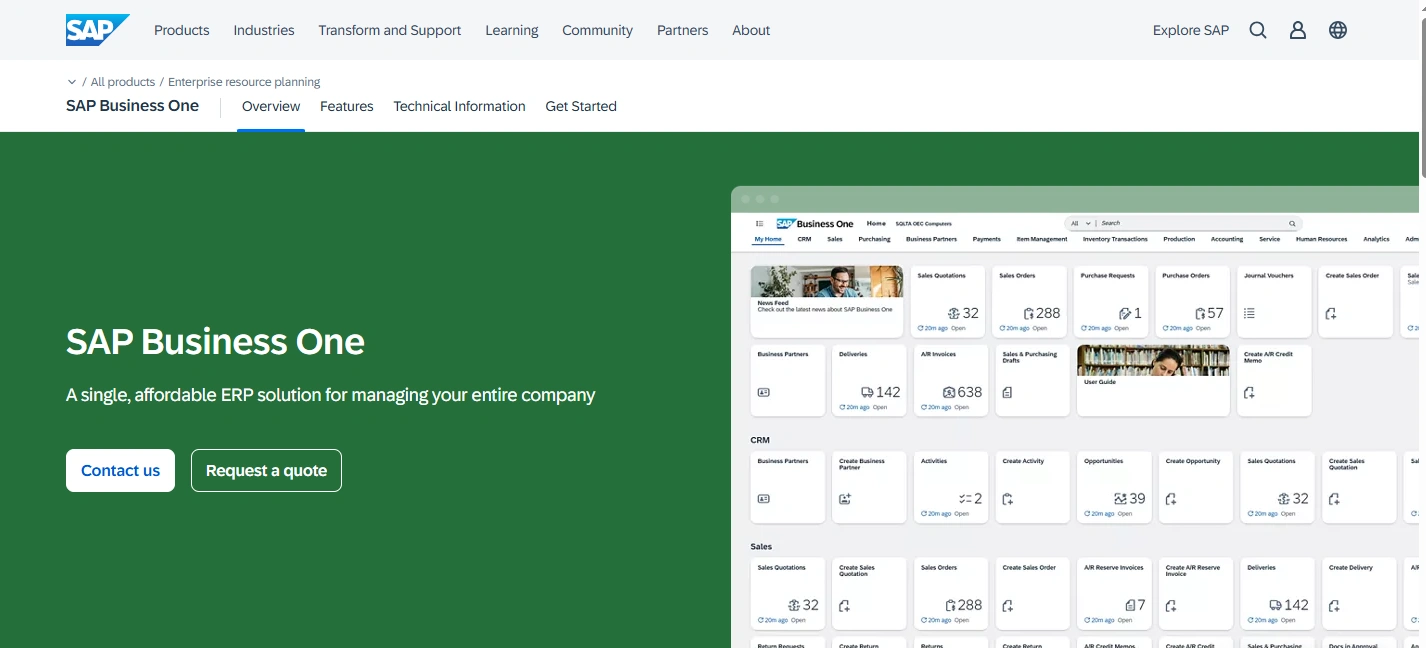
Task: Click the Create Activity tile in the preview
Action: 1033,487
